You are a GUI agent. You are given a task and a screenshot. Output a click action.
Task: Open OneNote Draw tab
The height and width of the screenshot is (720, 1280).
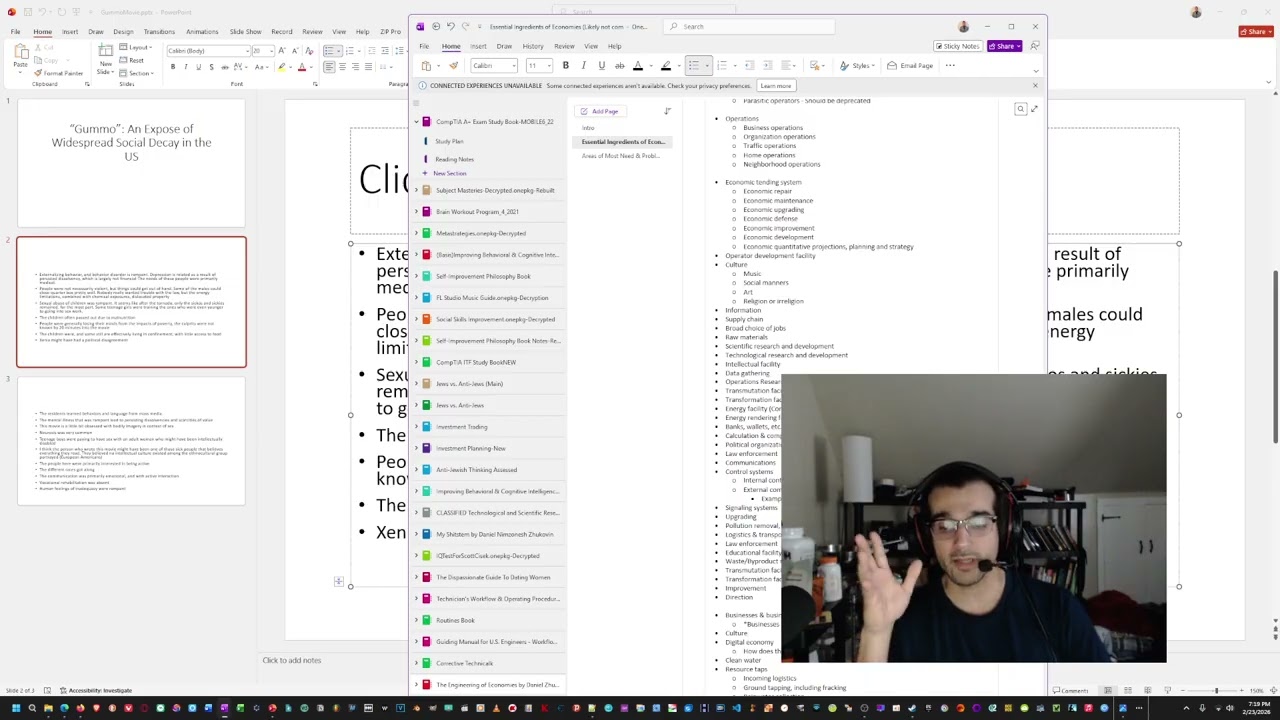pos(504,46)
